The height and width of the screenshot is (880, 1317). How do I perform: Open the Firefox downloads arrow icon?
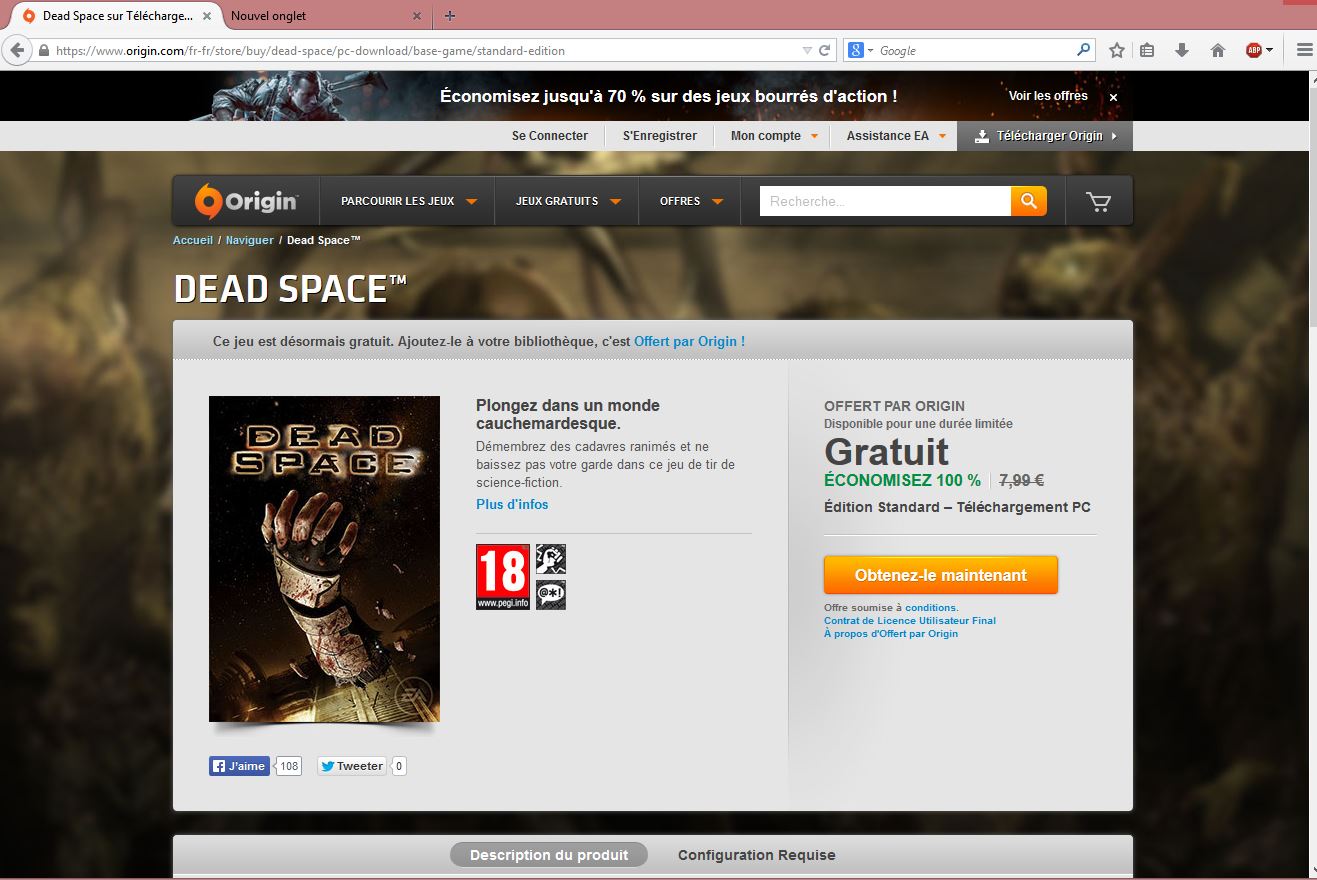[1182, 50]
